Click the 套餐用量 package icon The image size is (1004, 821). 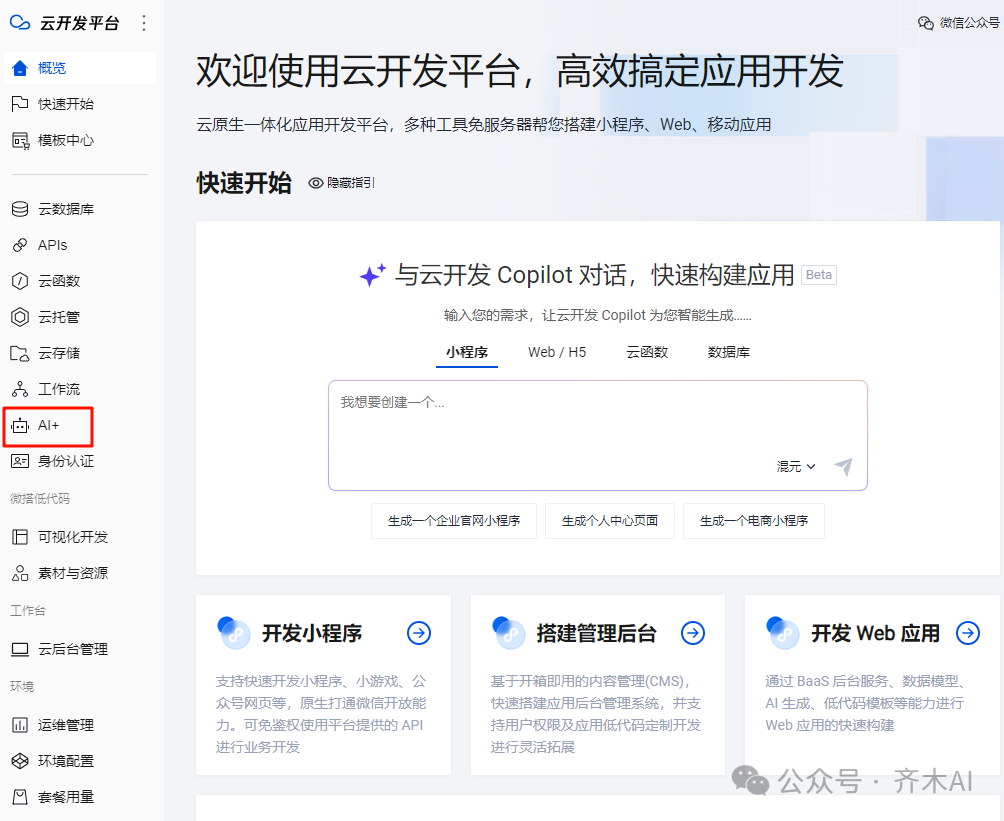(20, 797)
